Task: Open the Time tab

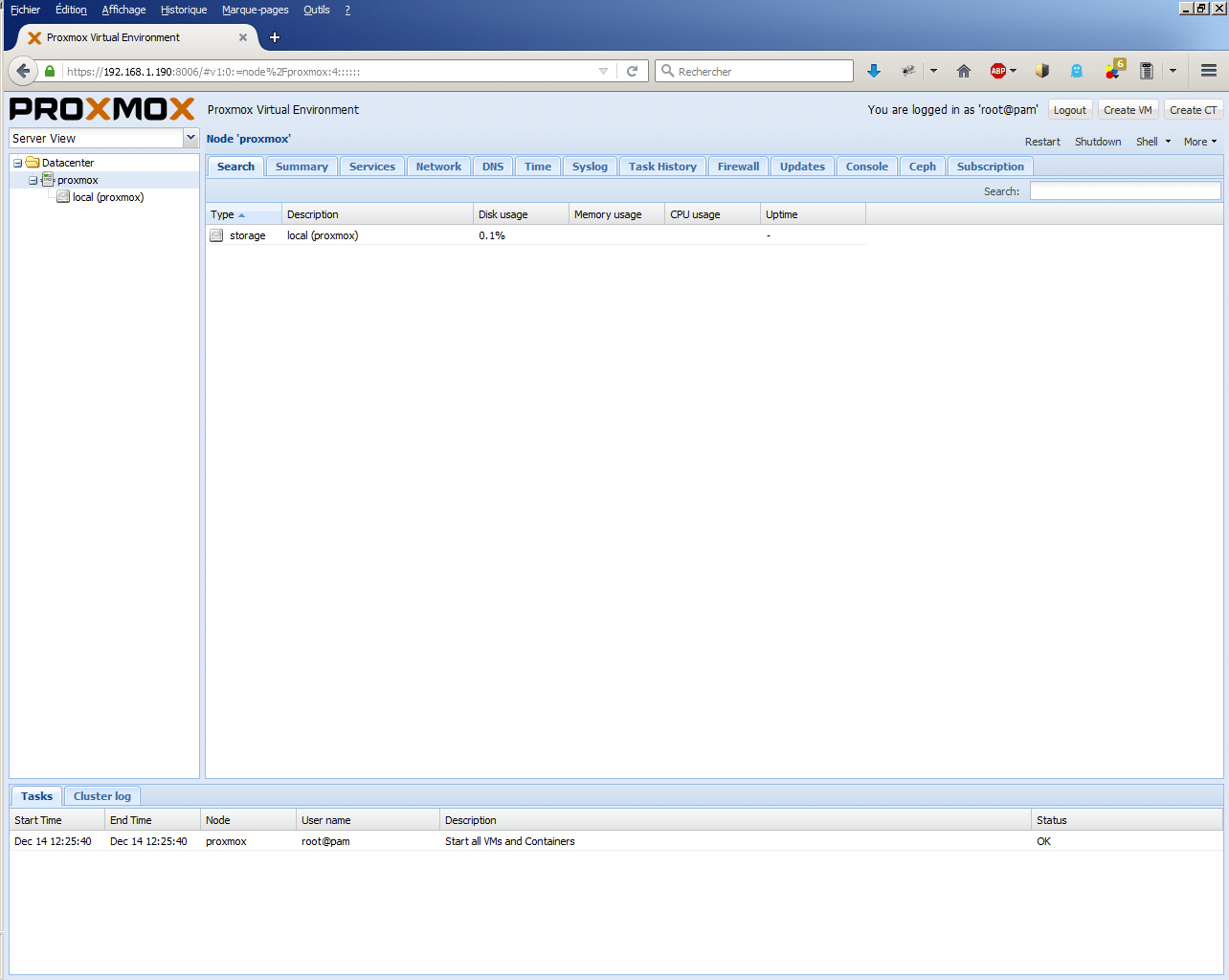Action: (538, 167)
